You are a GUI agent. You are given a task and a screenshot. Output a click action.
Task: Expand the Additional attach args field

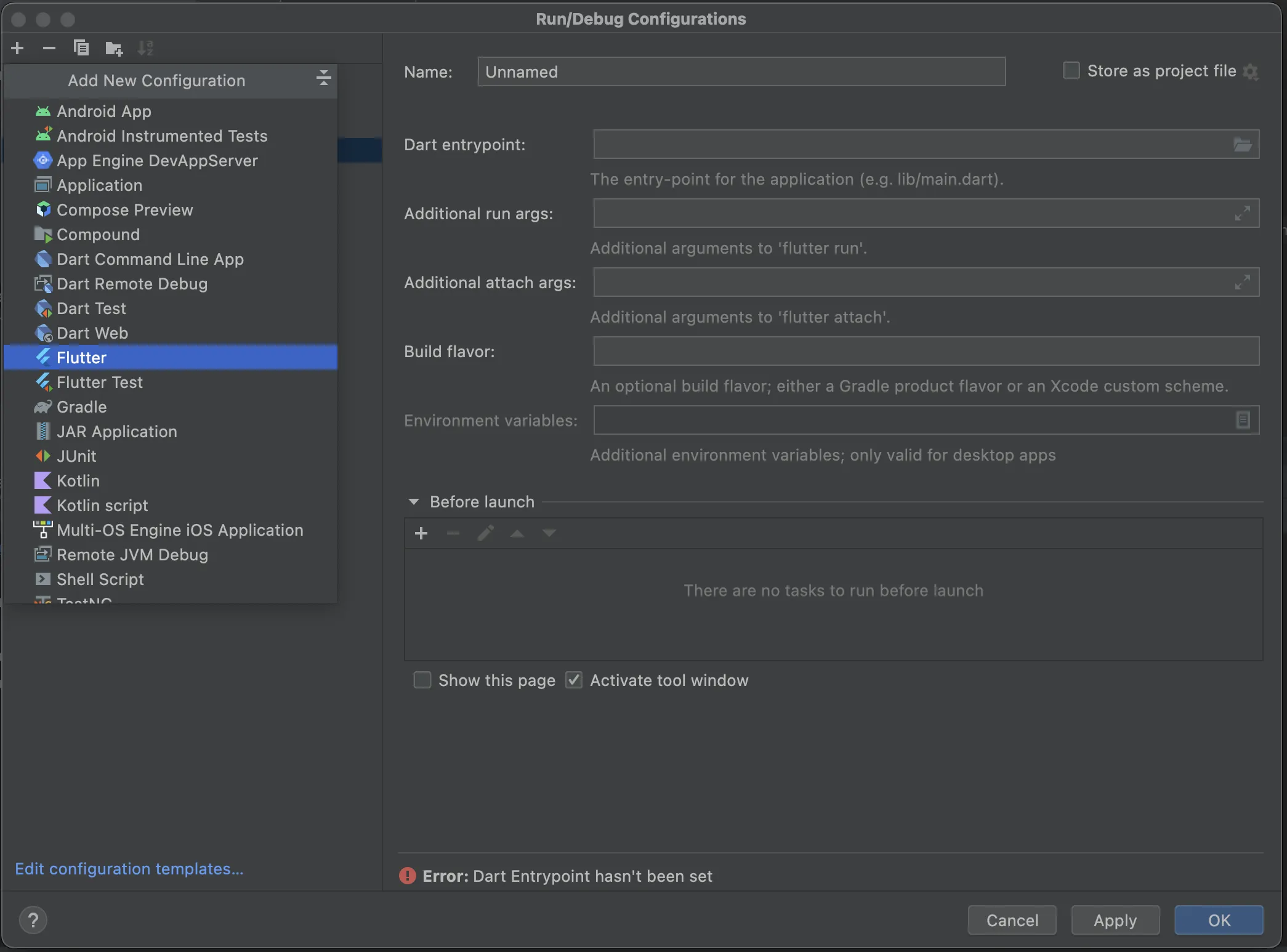(1242, 283)
